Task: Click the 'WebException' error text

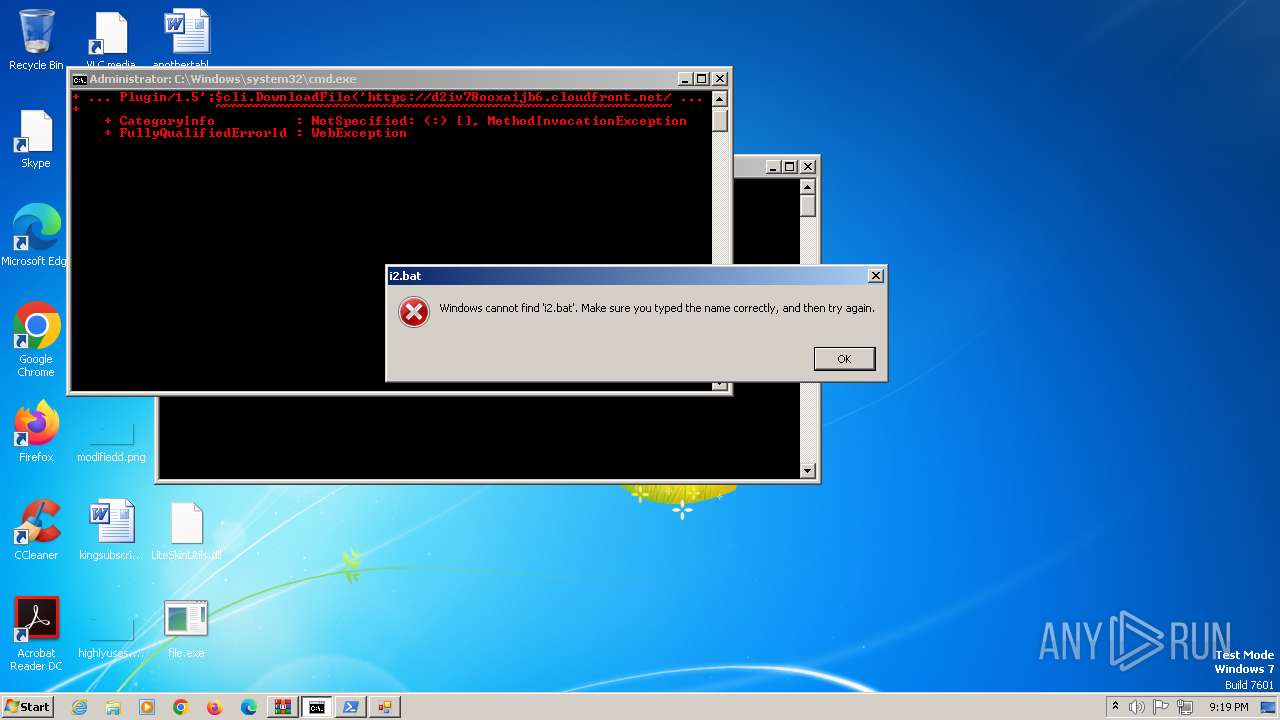Action: [359, 133]
